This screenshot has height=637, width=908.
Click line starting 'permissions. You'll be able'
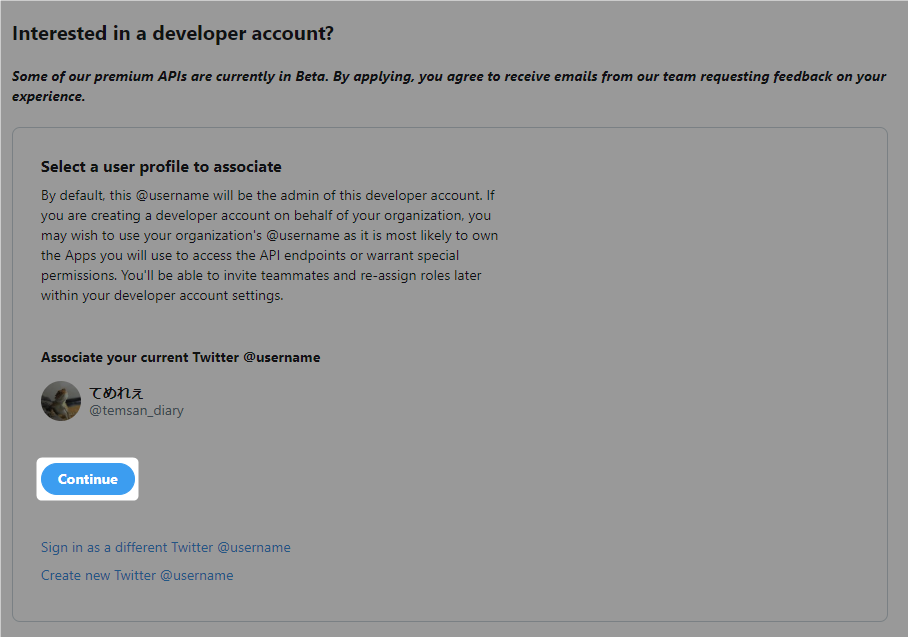coord(261,276)
